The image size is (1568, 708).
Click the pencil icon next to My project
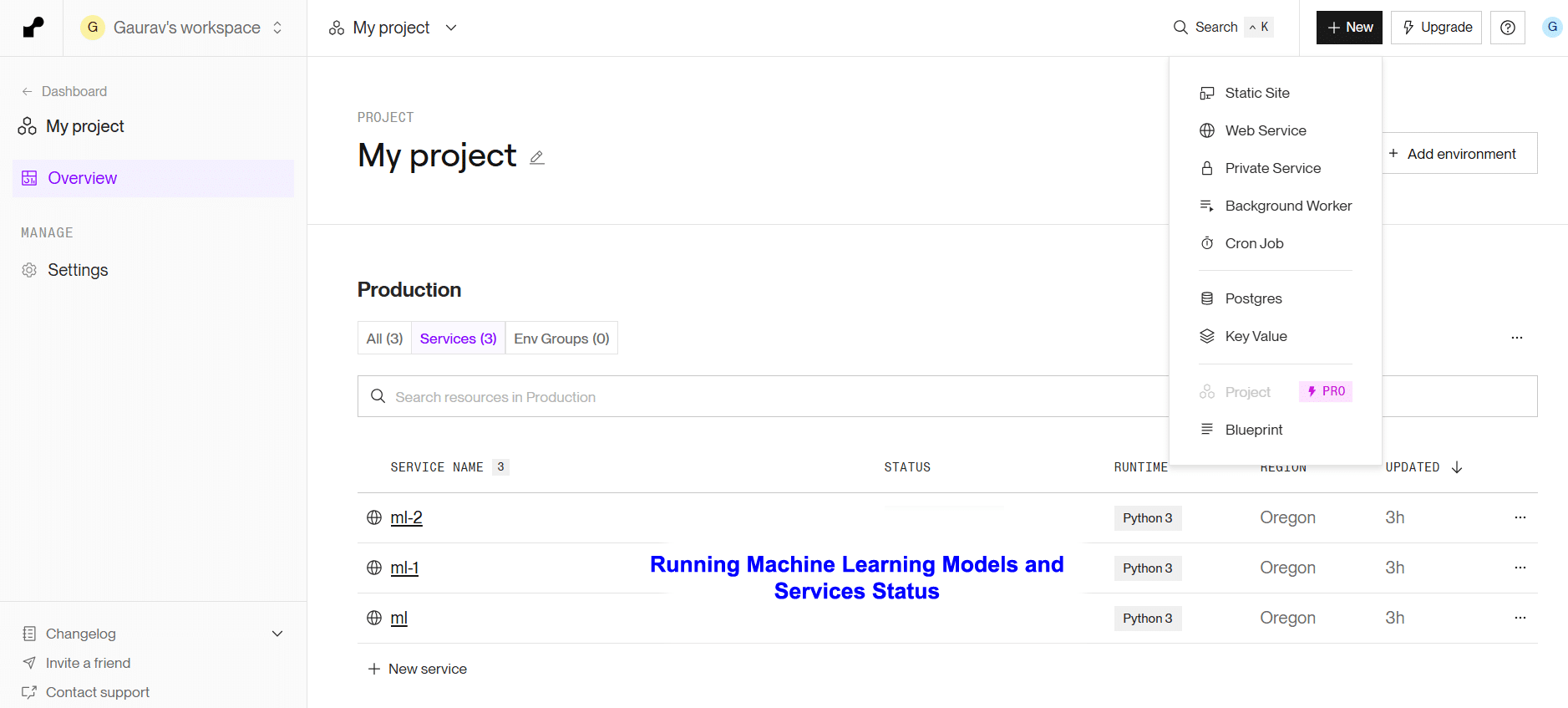coord(536,157)
